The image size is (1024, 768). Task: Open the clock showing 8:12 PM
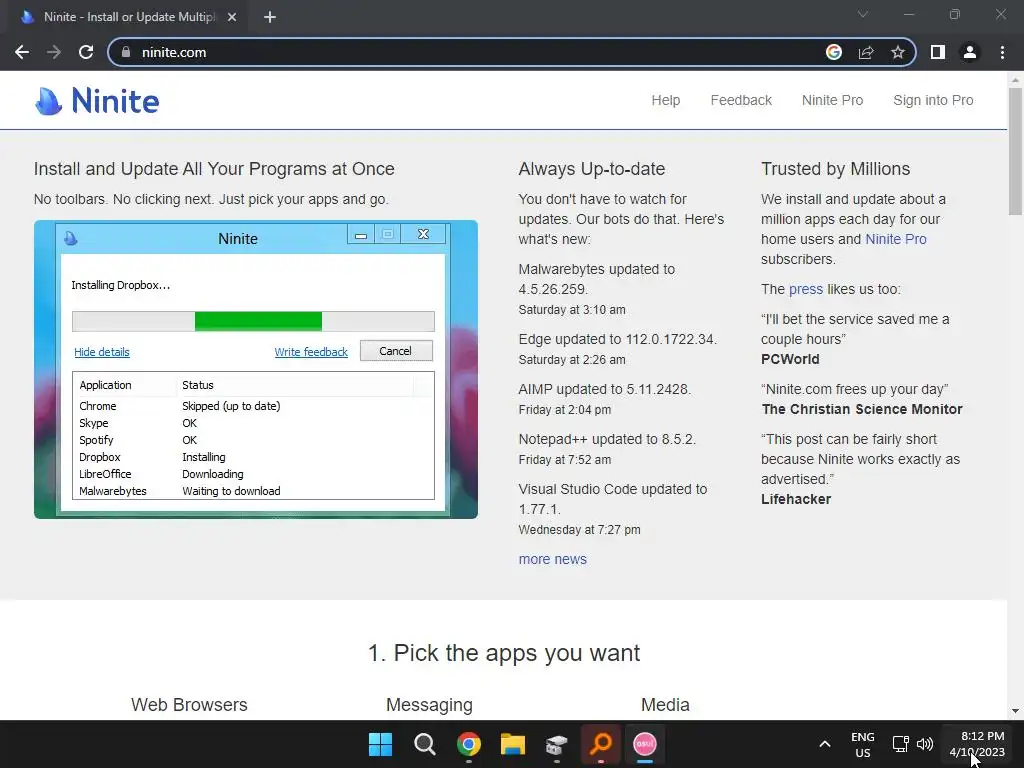pyautogui.click(x=977, y=744)
